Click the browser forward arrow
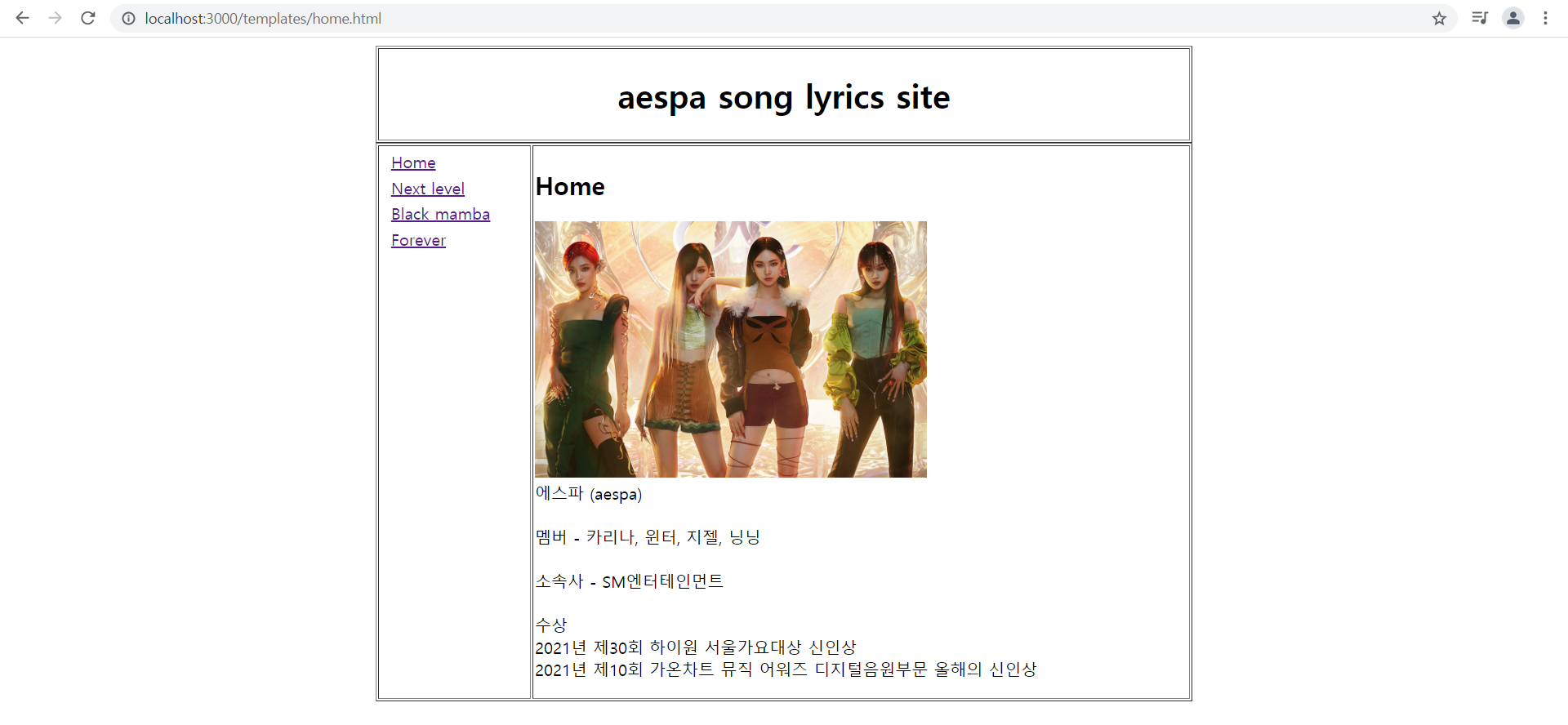The width and height of the screenshot is (1568, 725). (56, 18)
